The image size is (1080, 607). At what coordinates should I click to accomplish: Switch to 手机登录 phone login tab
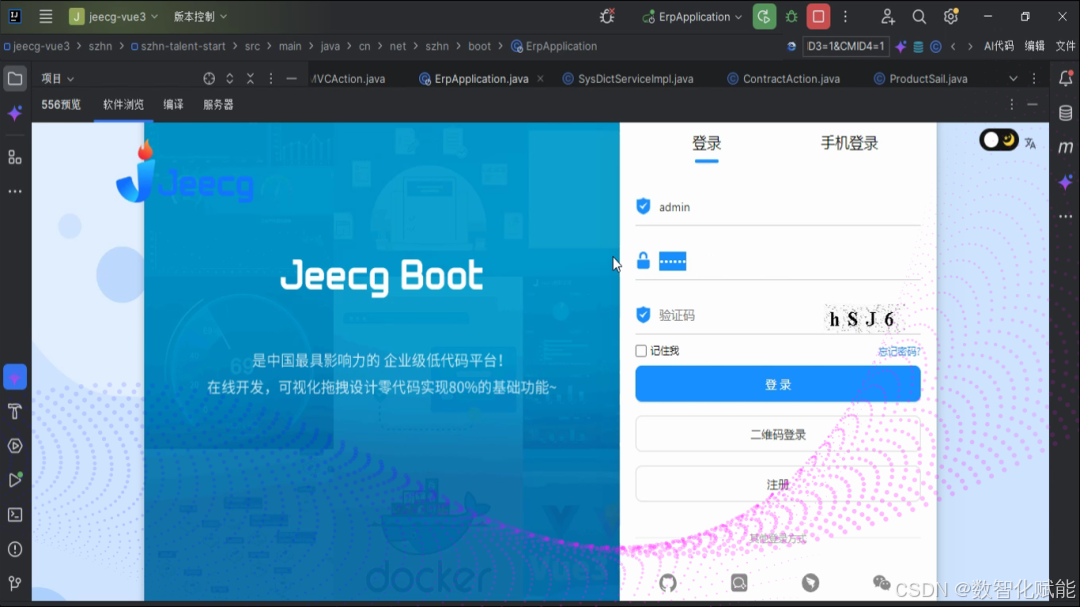click(849, 143)
